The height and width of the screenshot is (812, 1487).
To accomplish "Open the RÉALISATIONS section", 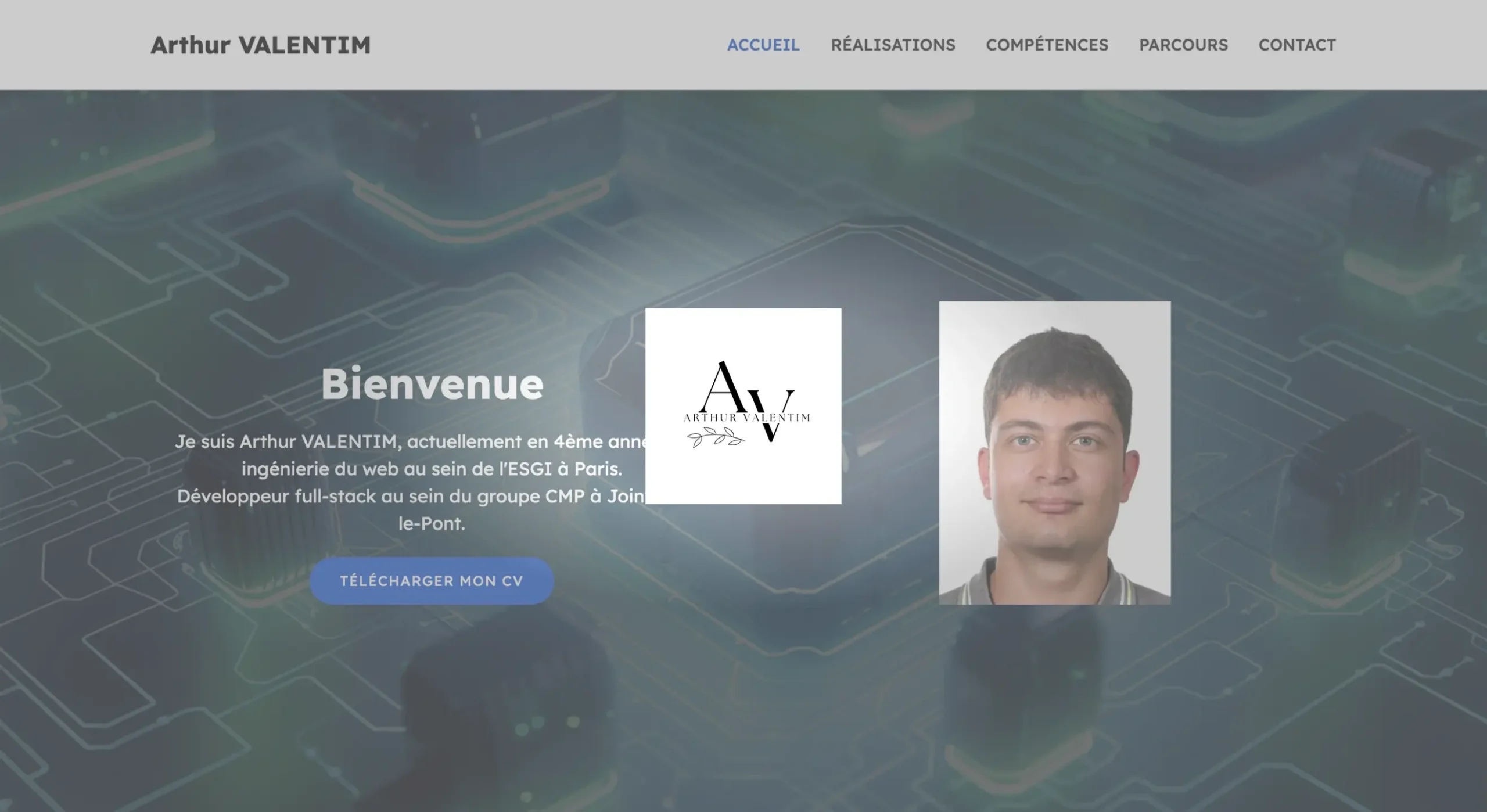I will tap(893, 45).
